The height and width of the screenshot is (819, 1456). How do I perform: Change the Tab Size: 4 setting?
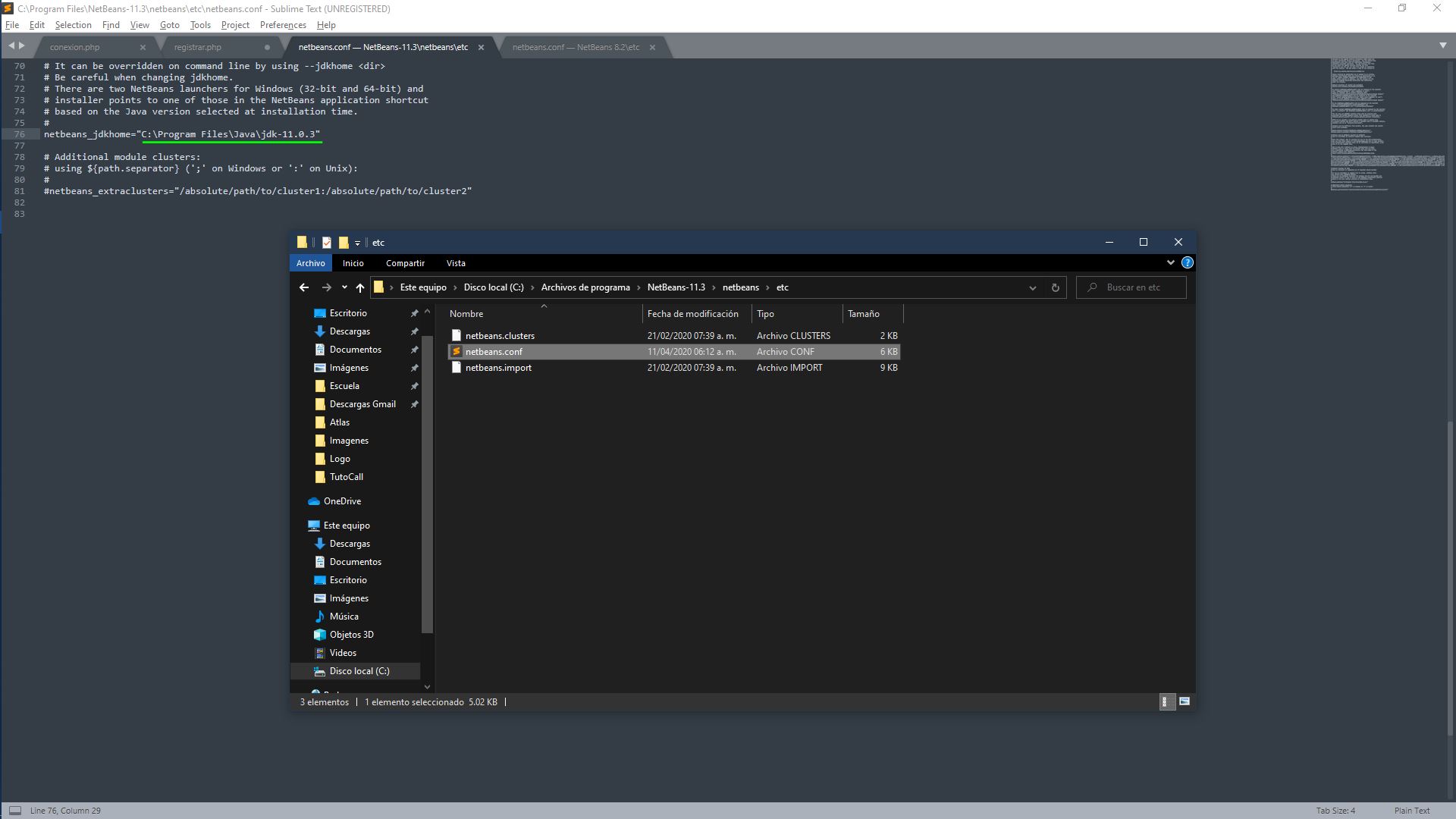[x=1335, y=811]
